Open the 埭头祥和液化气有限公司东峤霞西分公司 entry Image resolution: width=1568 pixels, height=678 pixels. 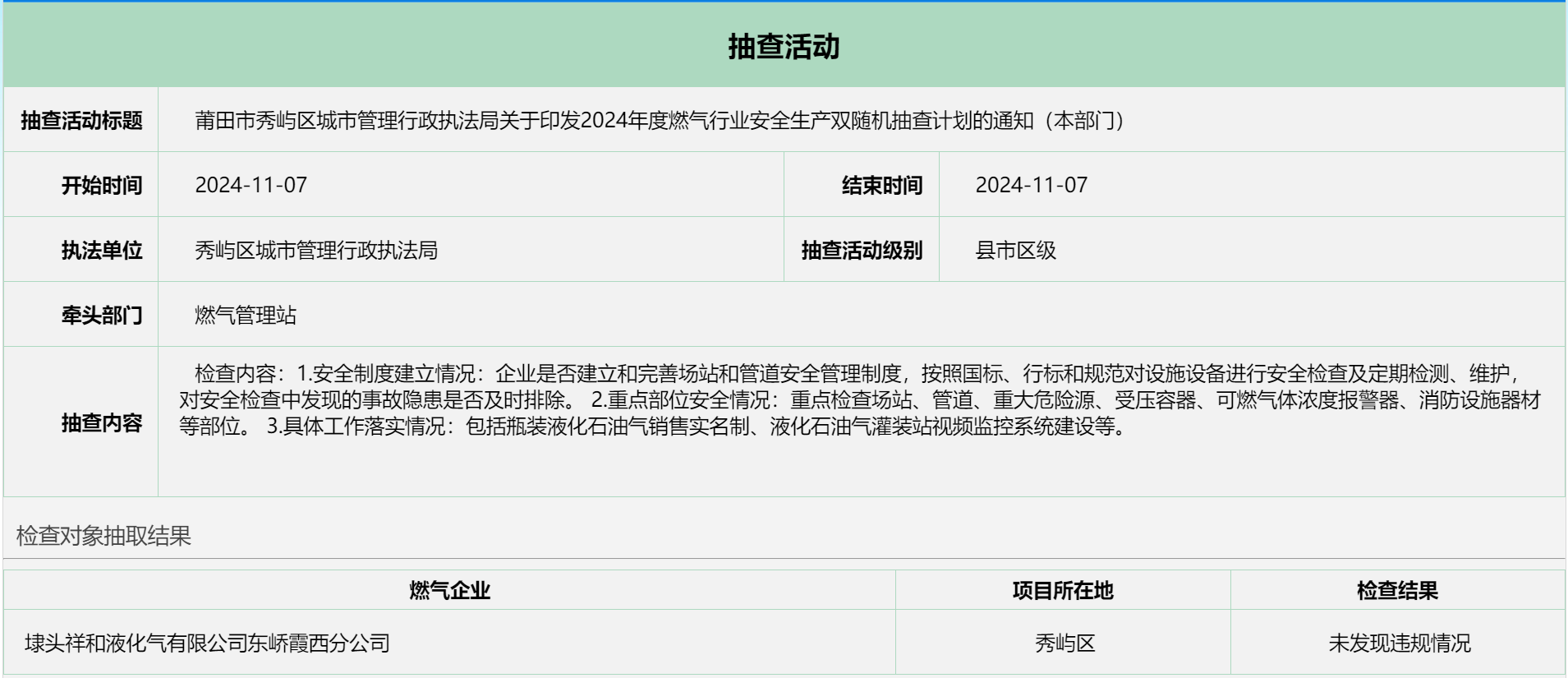[x=208, y=643]
